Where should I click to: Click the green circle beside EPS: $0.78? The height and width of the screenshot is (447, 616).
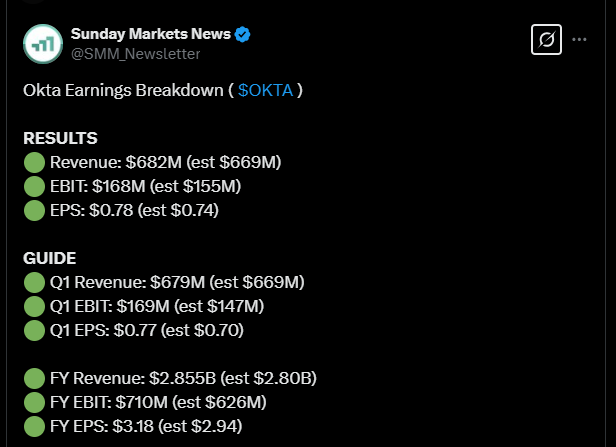34,210
